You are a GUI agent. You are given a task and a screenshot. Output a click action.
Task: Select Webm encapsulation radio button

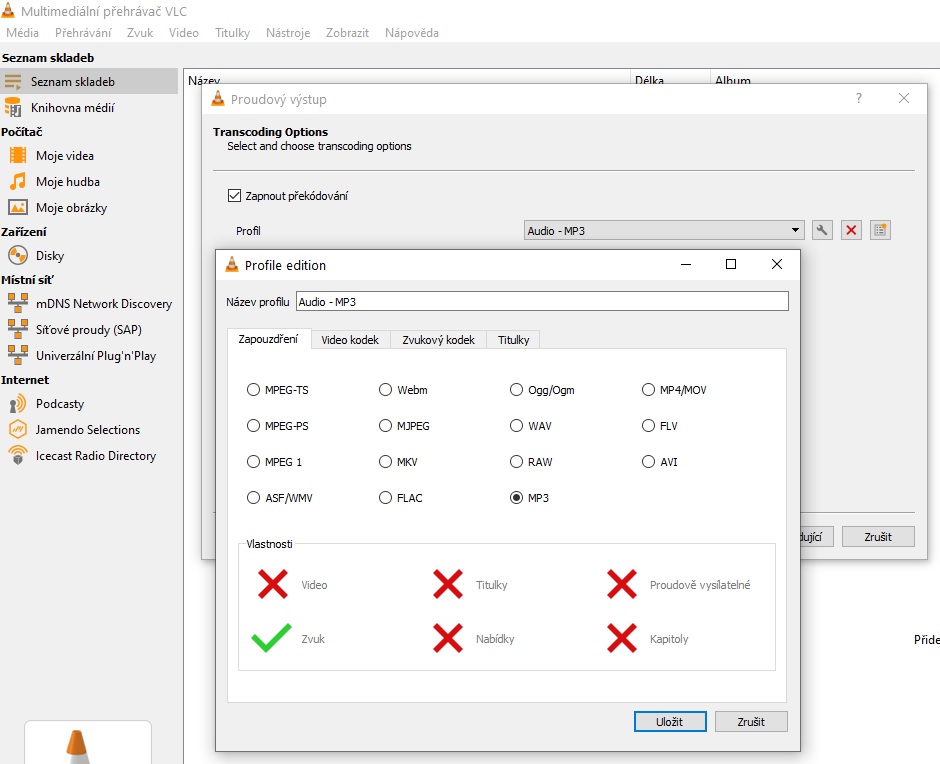[385, 390]
